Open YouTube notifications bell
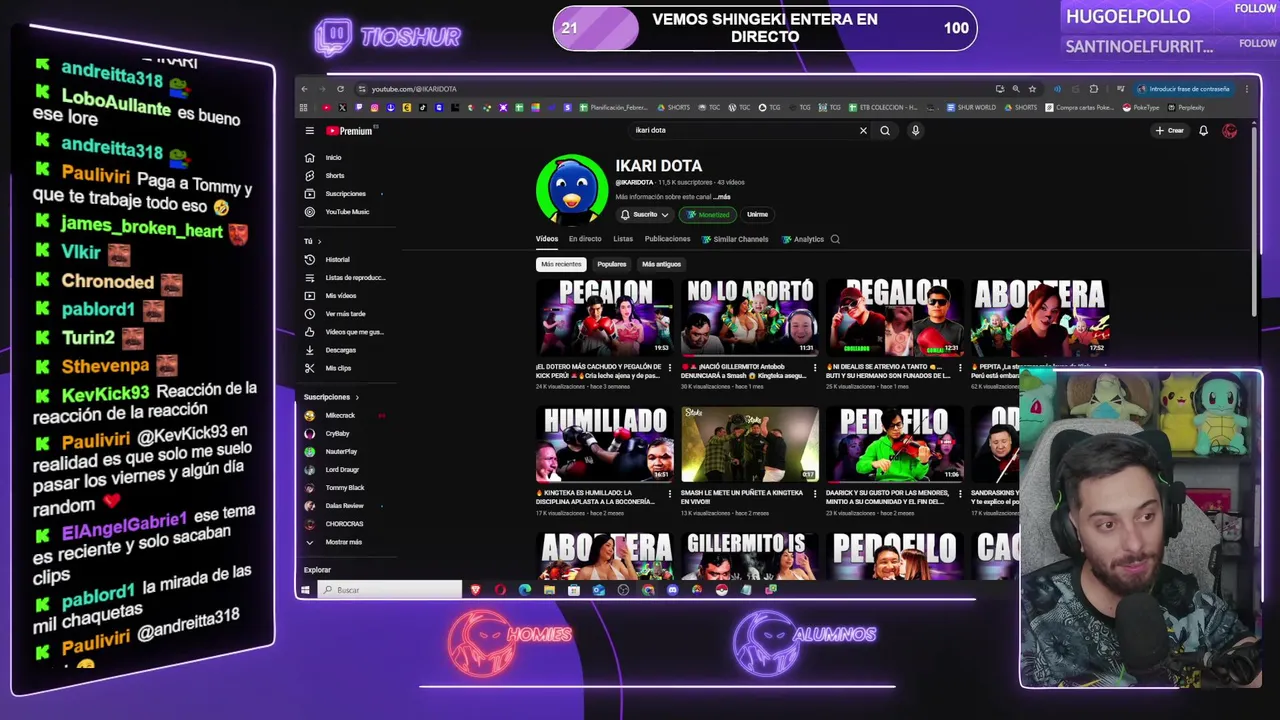Screen dimensions: 1280x720 pos(1203,131)
